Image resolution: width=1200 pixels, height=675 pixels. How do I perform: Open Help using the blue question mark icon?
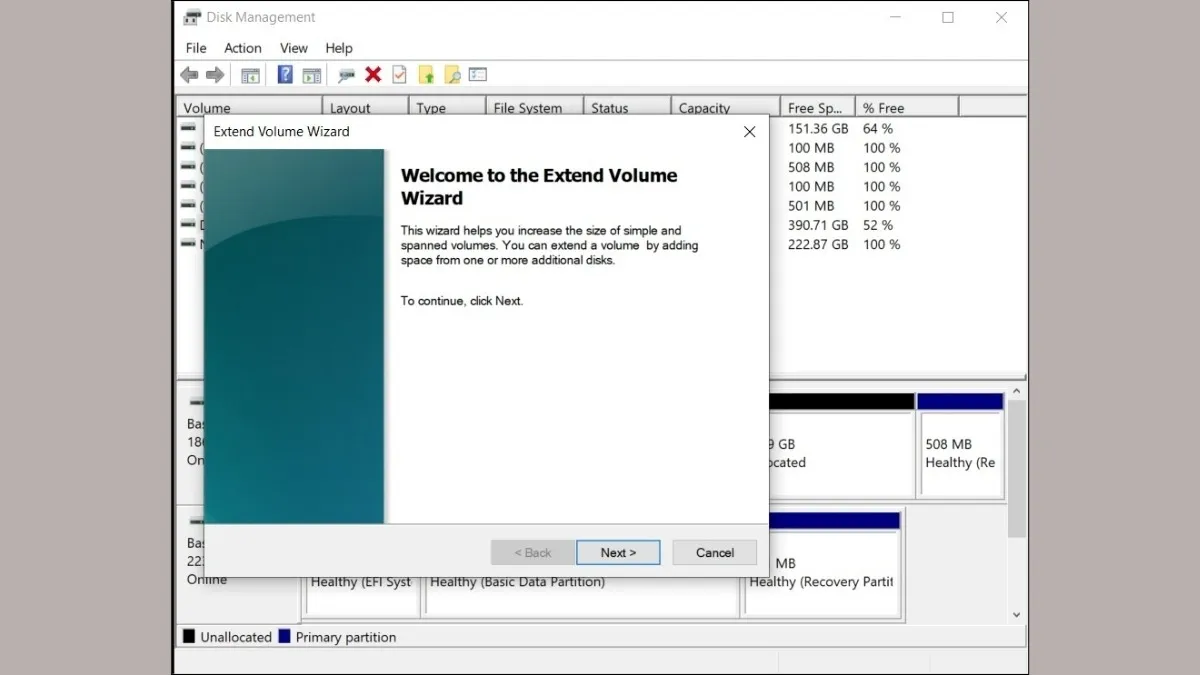click(285, 75)
